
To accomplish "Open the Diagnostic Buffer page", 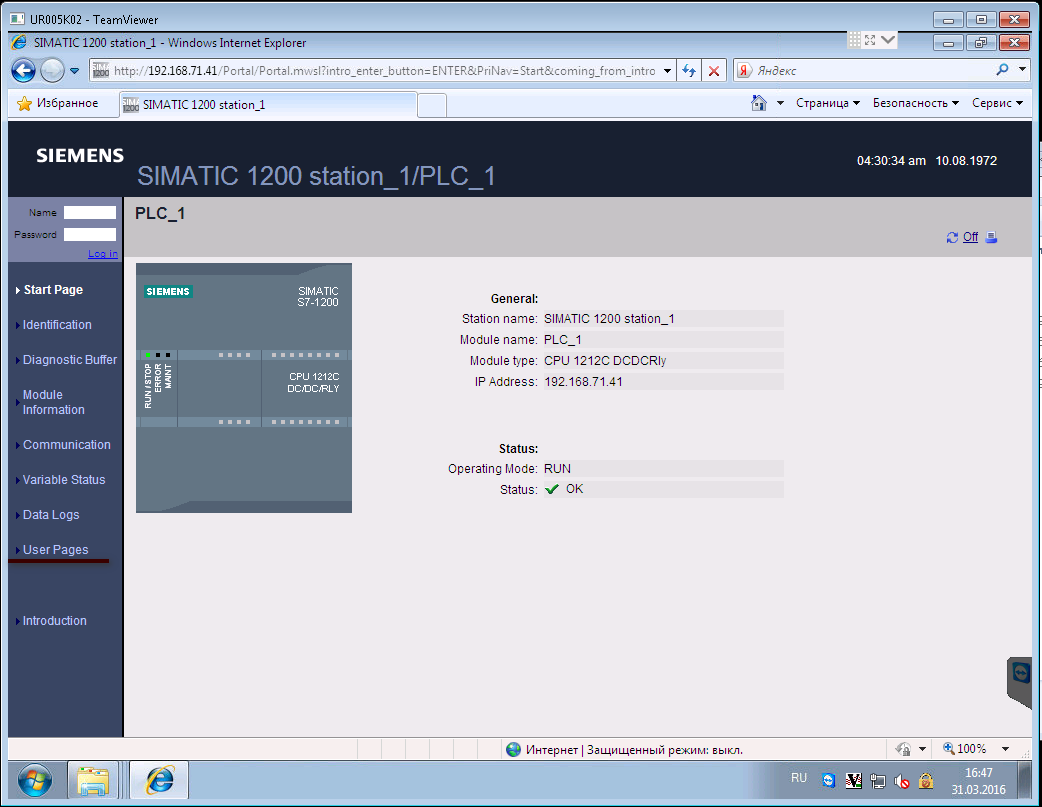I will pos(70,360).
